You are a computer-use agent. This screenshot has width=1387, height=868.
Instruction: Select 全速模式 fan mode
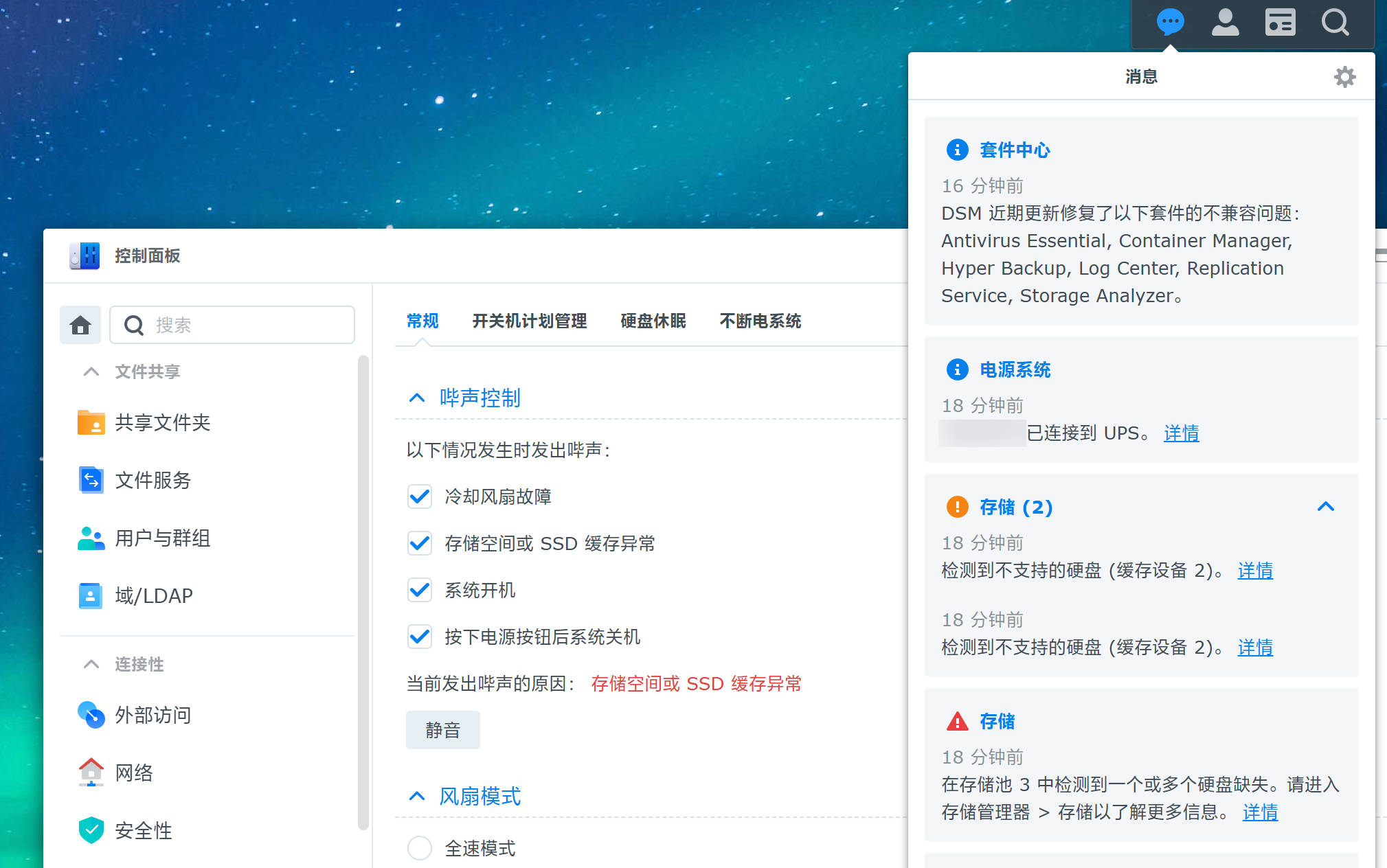tap(419, 848)
